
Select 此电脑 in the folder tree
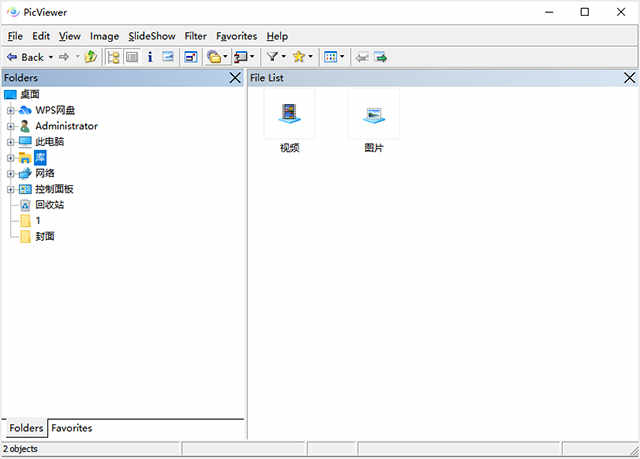coord(50,142)
